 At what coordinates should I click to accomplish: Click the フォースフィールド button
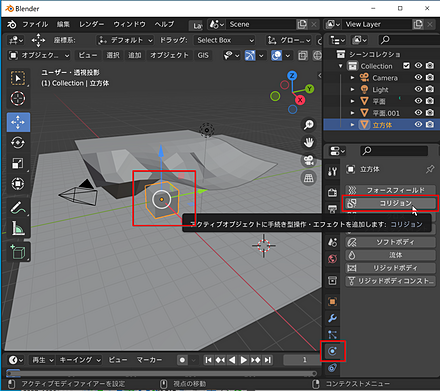click(390, 190)
